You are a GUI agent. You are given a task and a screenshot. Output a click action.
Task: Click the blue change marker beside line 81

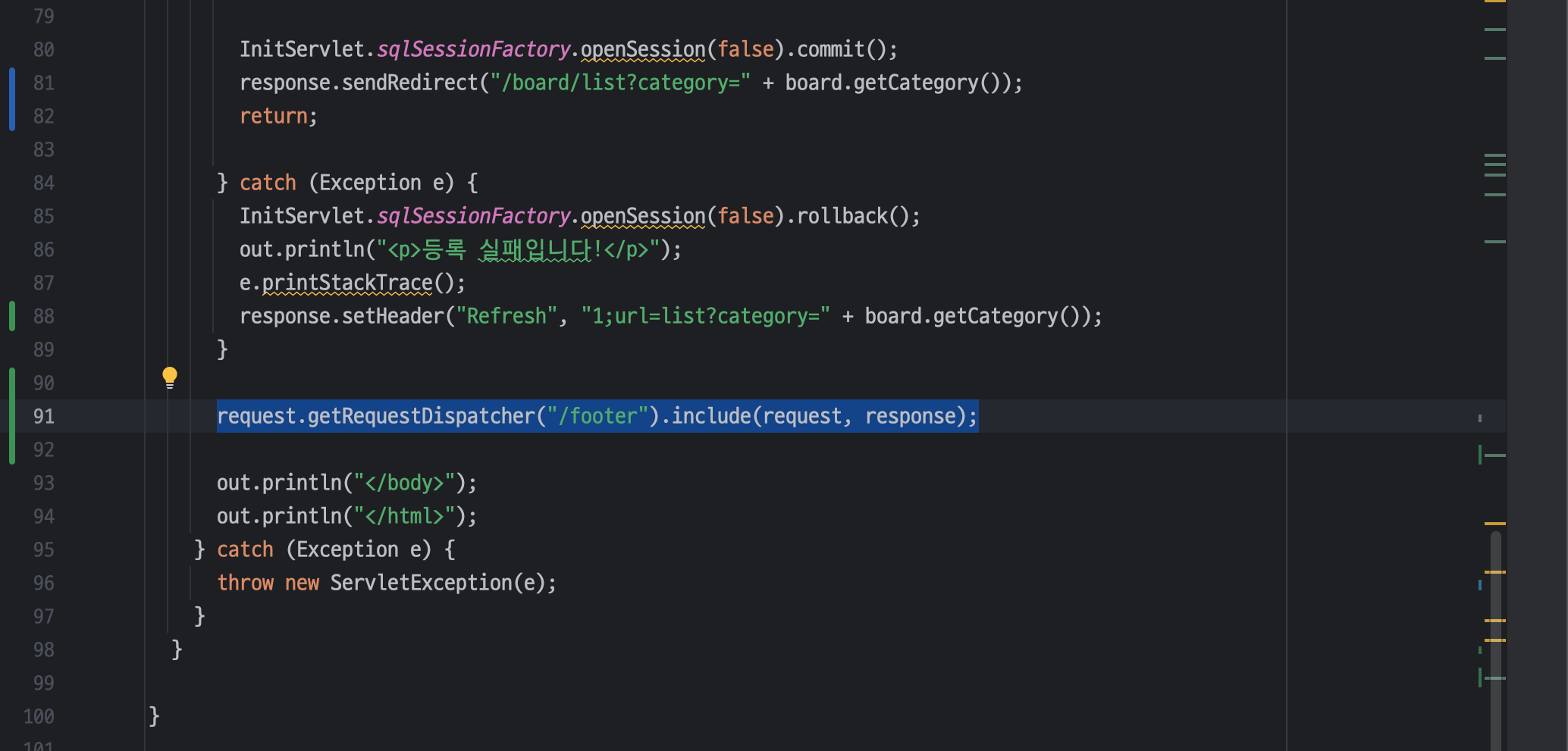(x=12, y=99)
